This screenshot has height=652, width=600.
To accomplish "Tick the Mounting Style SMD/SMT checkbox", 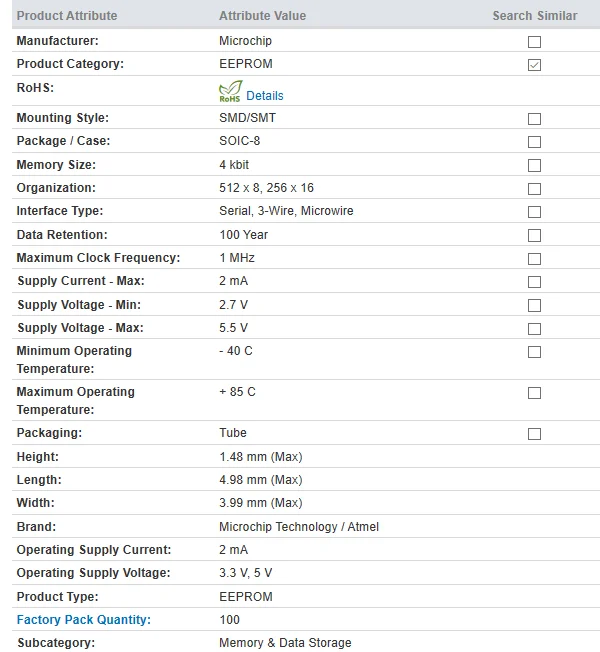I will click(534, 119).
